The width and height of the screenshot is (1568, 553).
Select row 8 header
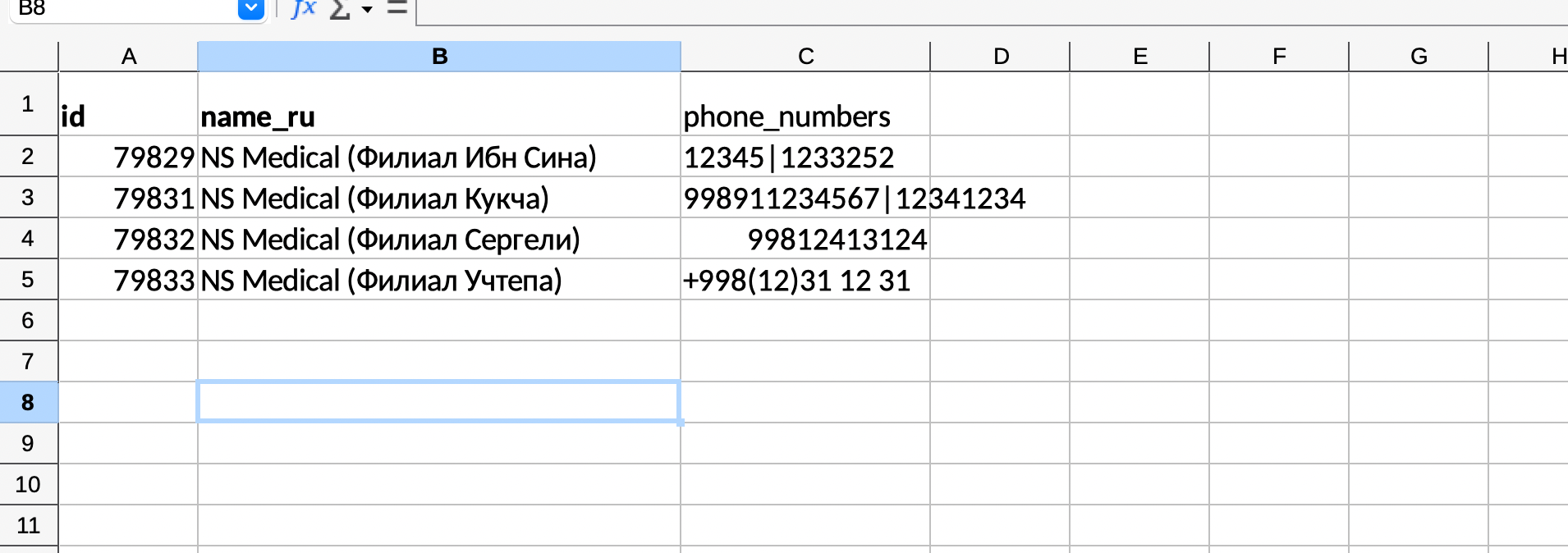point(29,402)
